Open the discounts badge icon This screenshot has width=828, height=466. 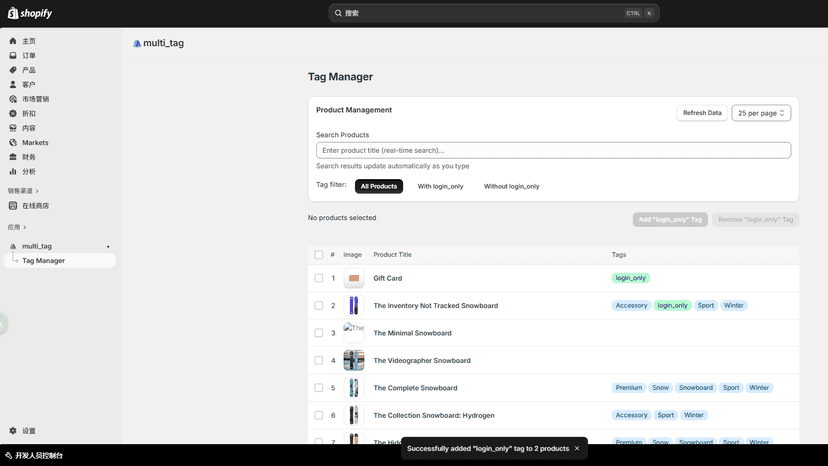click(13, 114)
